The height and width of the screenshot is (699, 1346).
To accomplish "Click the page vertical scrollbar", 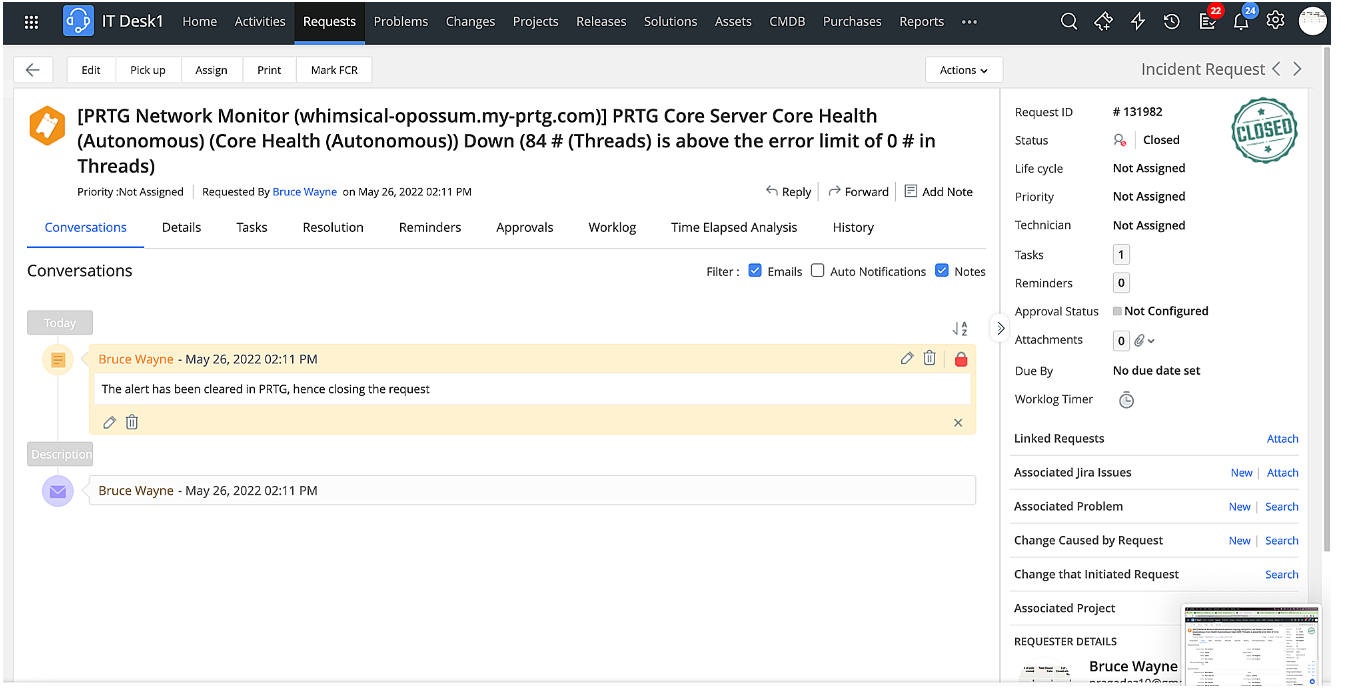I will click(1327, 300).
